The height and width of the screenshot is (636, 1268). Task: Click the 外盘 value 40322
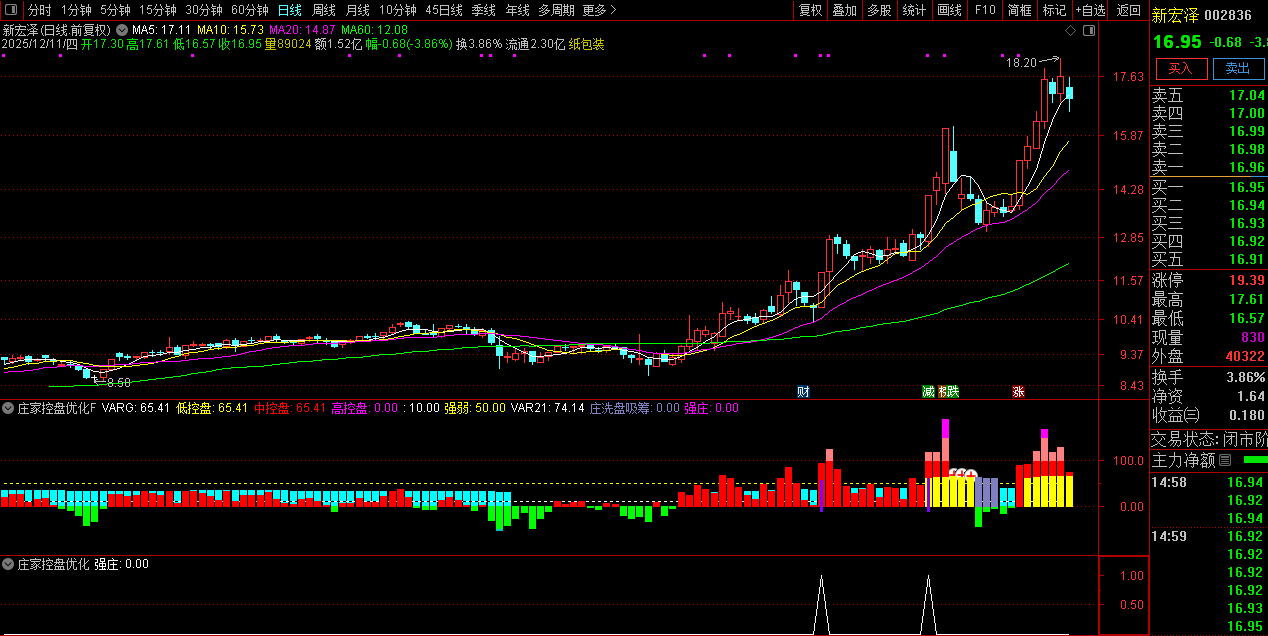[x=1243, y=356]
